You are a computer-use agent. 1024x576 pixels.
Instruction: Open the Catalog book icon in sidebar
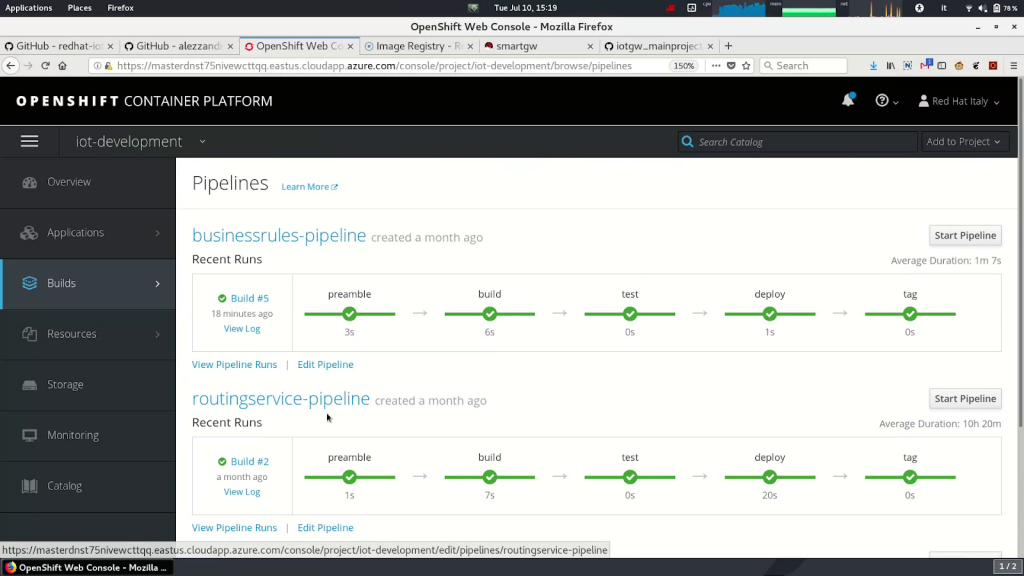29,486
